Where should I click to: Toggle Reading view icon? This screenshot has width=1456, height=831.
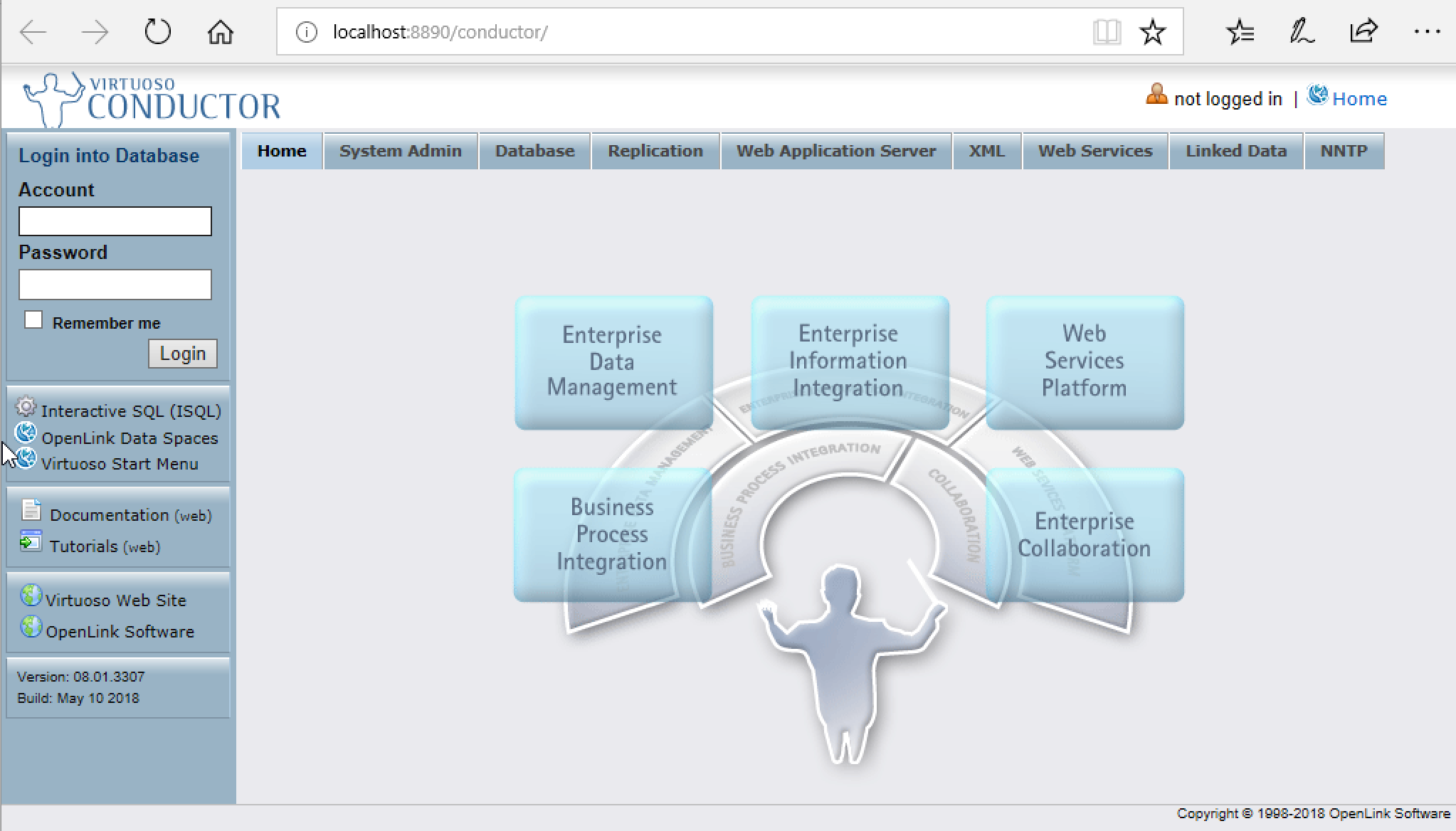[1107, 32]
